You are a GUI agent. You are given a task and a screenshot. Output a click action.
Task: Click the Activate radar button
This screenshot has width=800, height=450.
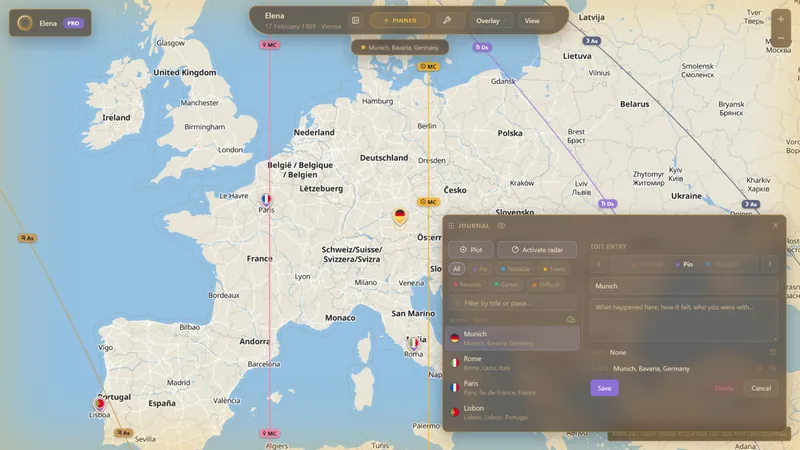(x=537, y=249)
